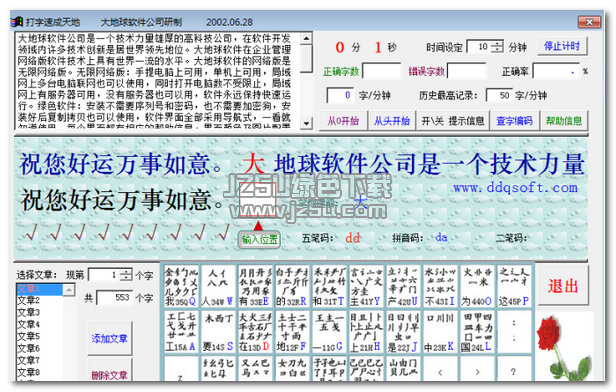The width and height of the screenshot is (616, 392).
Task: Click the R key labeled 的32R
Action: point(292,286)
